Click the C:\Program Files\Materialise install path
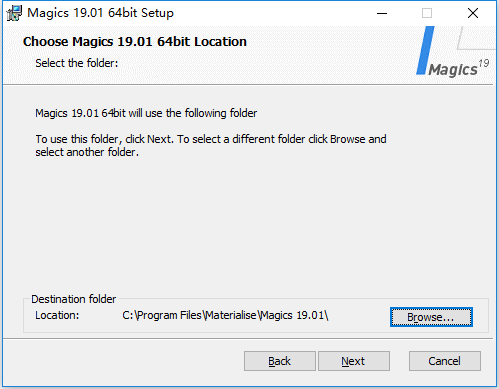 [225, 315]
